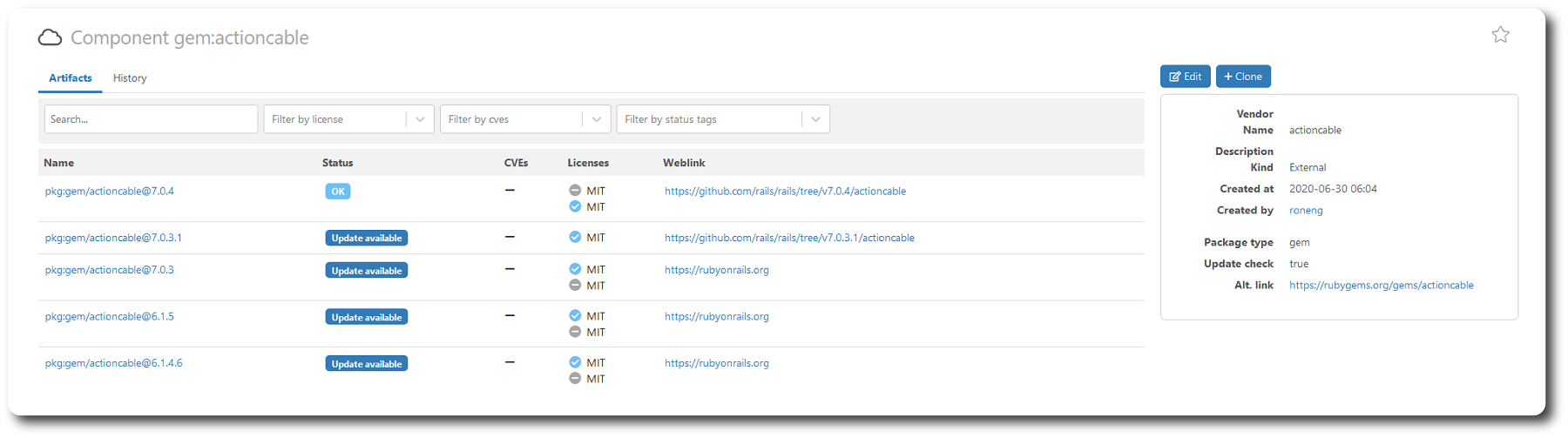Click the favorite star icon
The image size is (1568, 438).
[x=1500, y=35]
